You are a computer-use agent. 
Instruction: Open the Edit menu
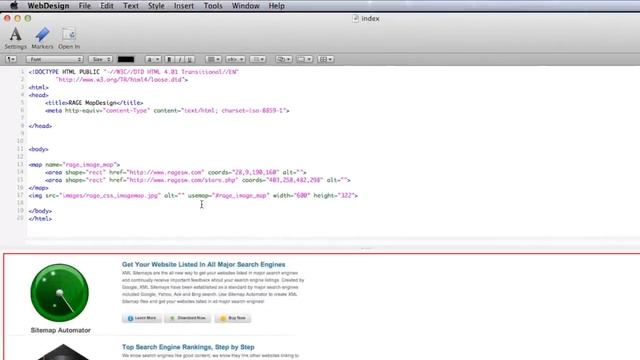[x=107, y=6]
